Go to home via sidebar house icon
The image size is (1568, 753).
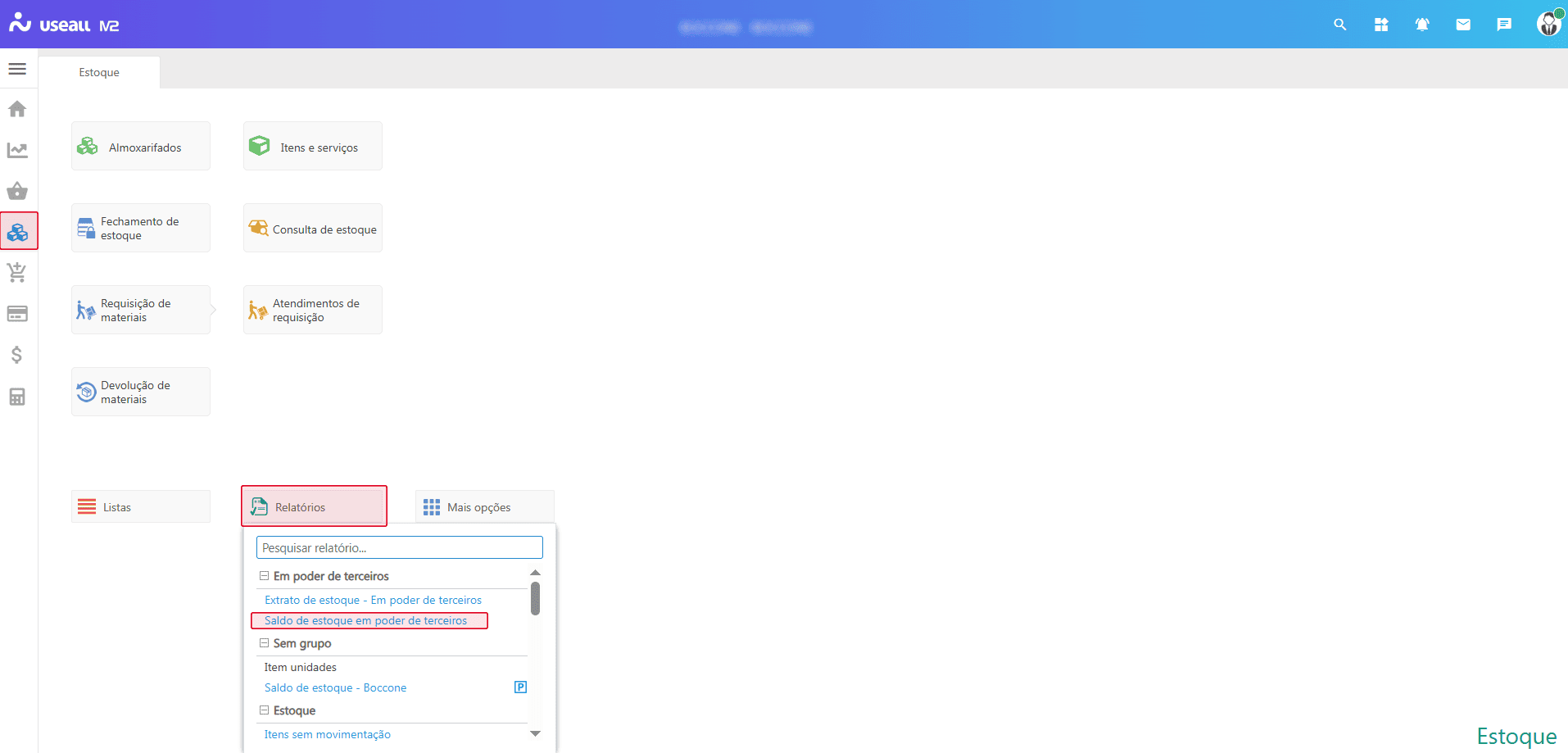[17, 109]
